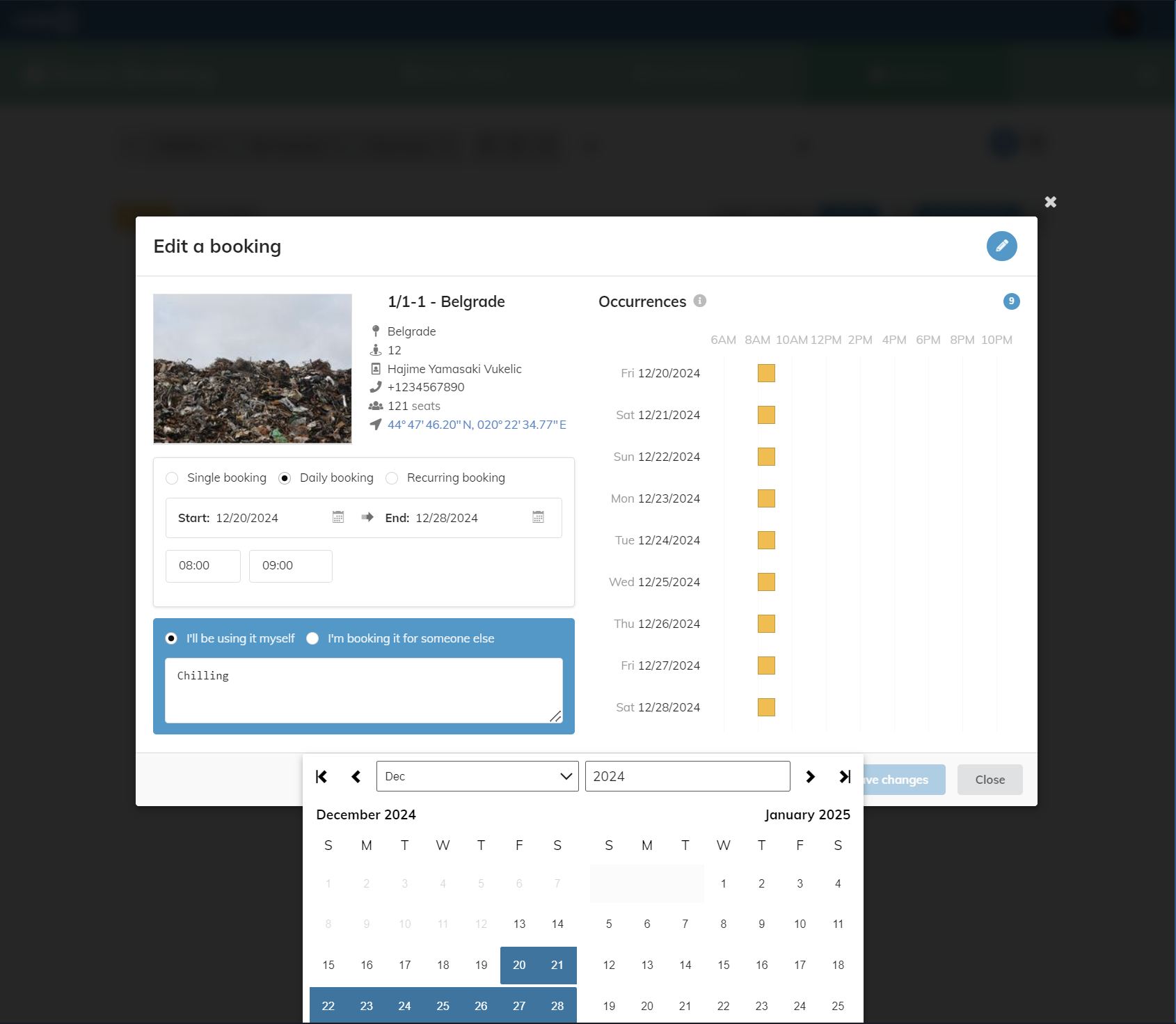Choose I'm booking it for someone else
The image size is (1176, 1024).
312,638
